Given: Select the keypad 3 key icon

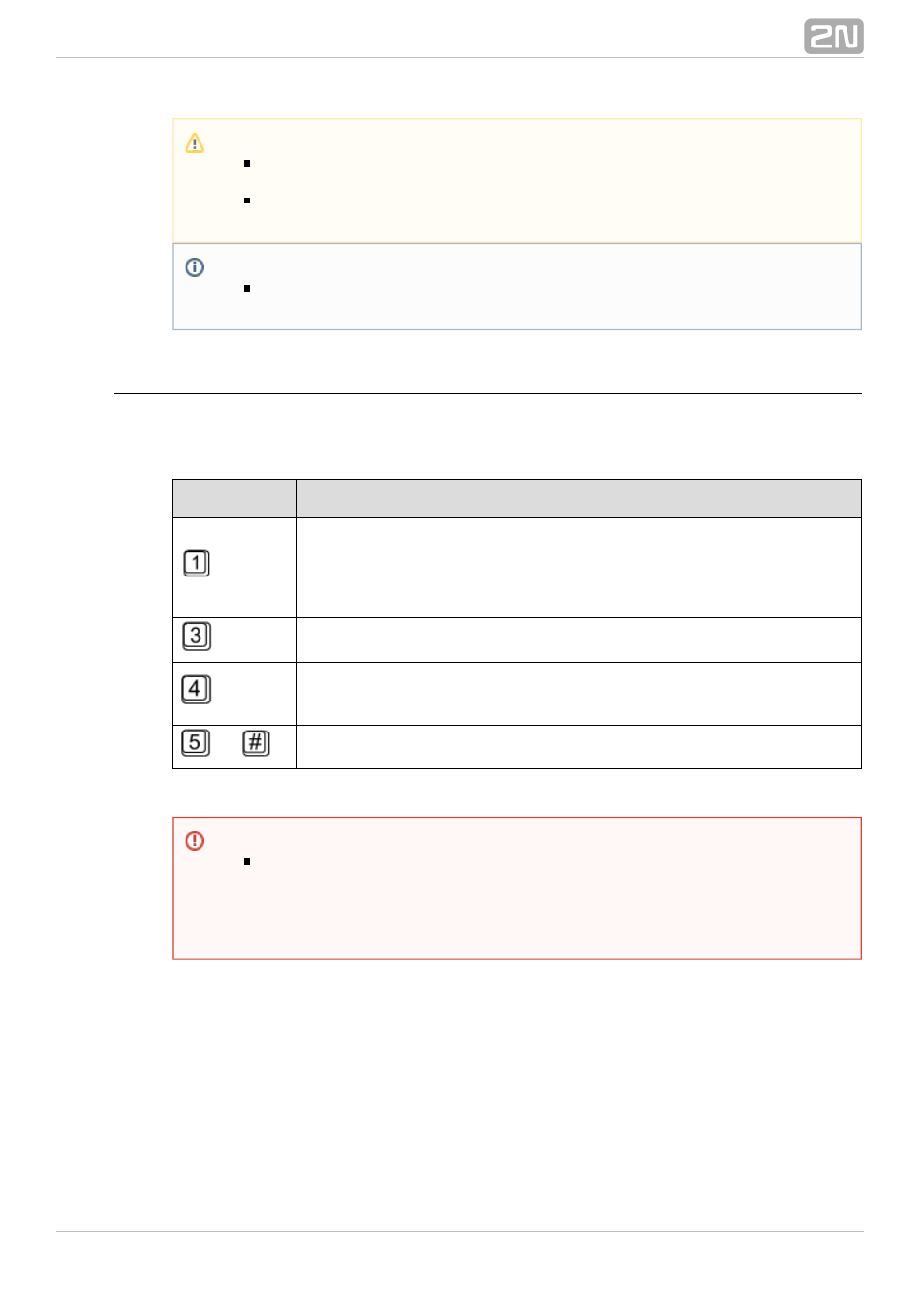Looking at the screenshot, I should (x=197, y=637).
